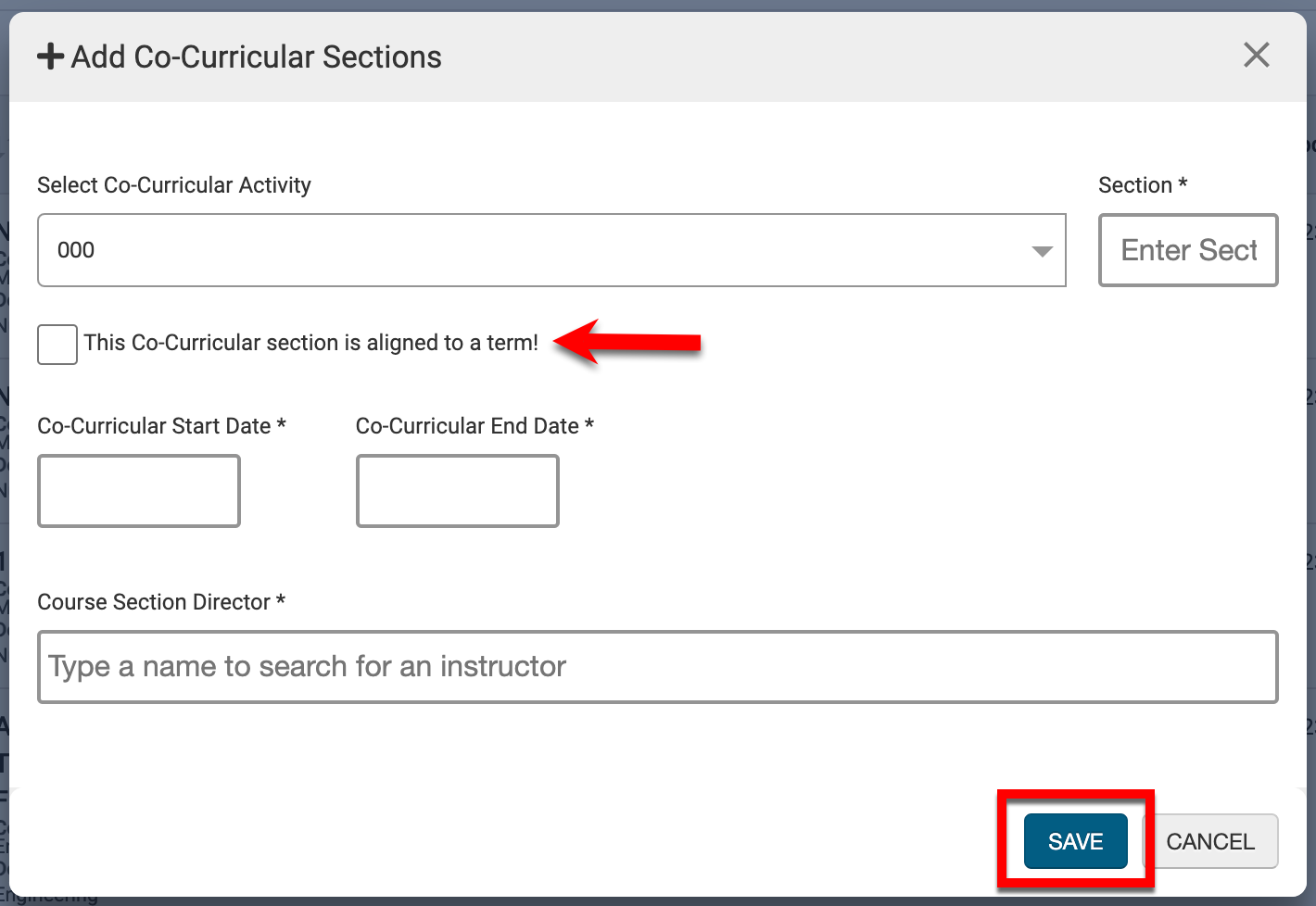1316x906 pixels.
Task: Focus the Enter Section input field
Action: (1187, 250)
